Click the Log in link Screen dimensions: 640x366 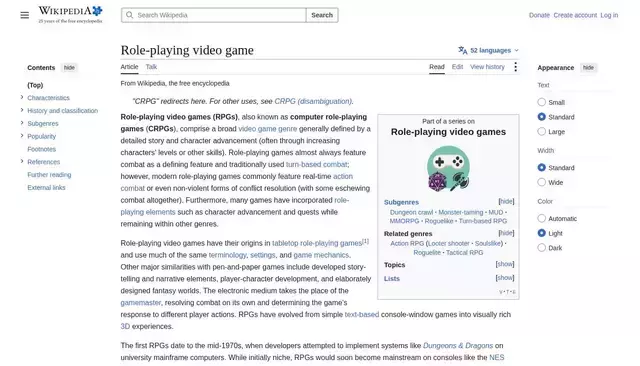coord(609,15)
